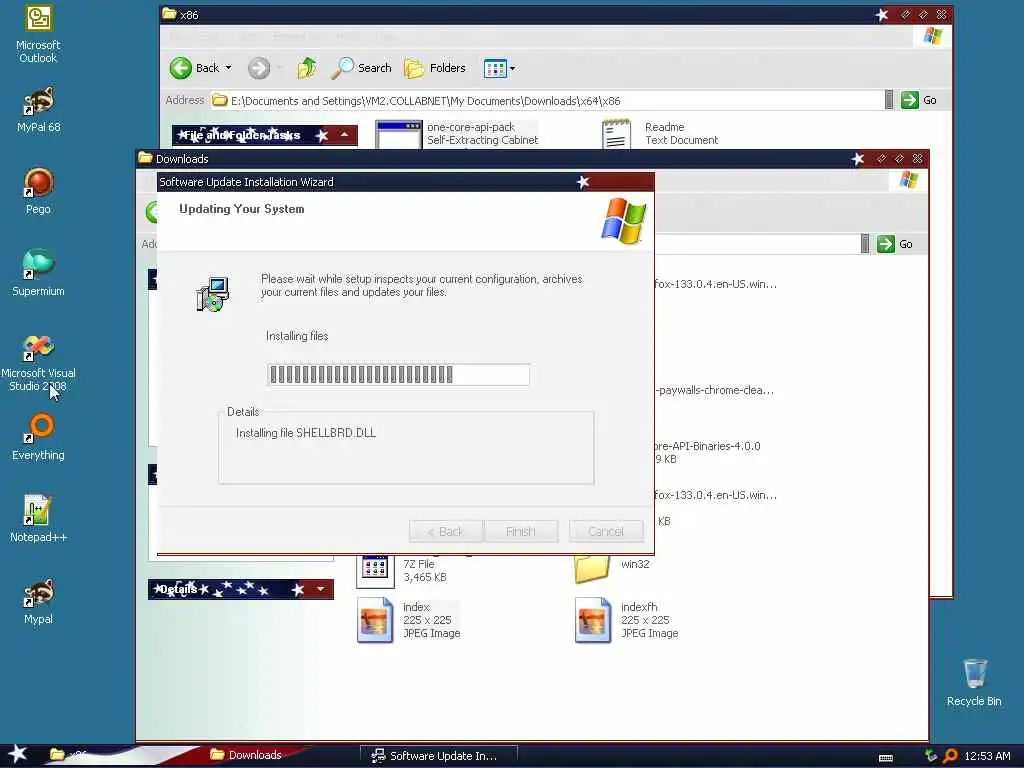Image resolution: width=1024 pixels, height=768 pixels.
Task: Open Views menu icon in x86 window
Action: coord(495,68)
